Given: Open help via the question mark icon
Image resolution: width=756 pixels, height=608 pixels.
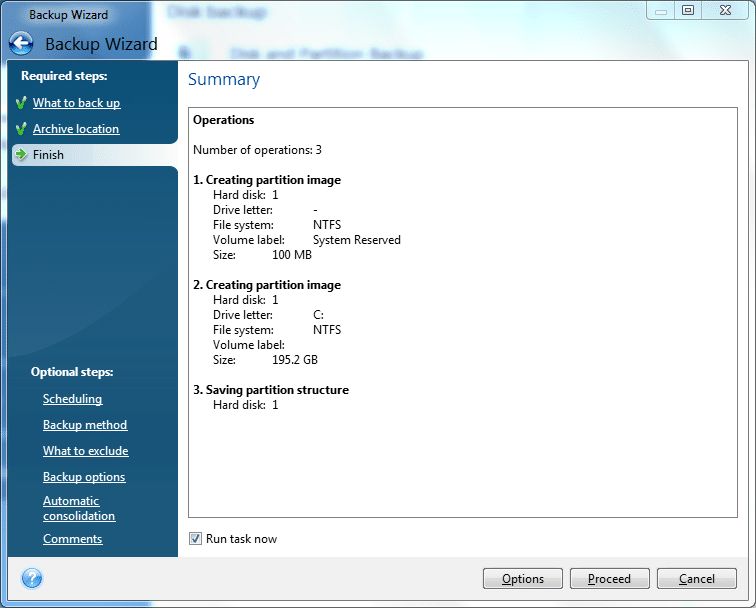Looking at the screenshot, I should point(32,578).
